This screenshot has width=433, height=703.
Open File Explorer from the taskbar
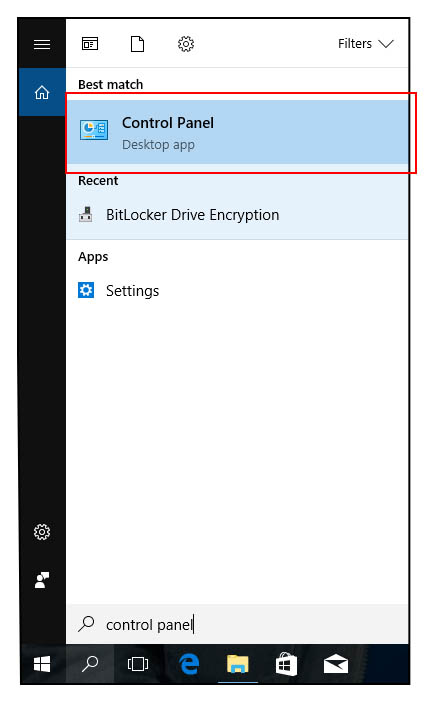click(238, 664)
